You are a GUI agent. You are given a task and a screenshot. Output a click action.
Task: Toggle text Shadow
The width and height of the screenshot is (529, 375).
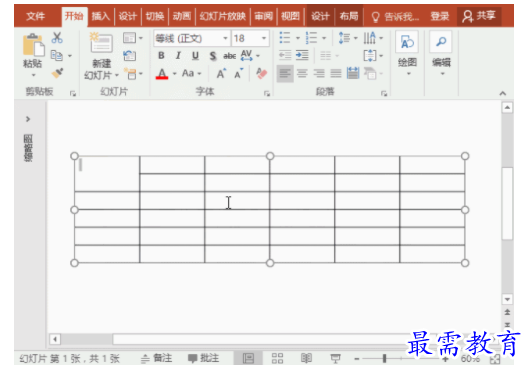(x=213, y=56)
